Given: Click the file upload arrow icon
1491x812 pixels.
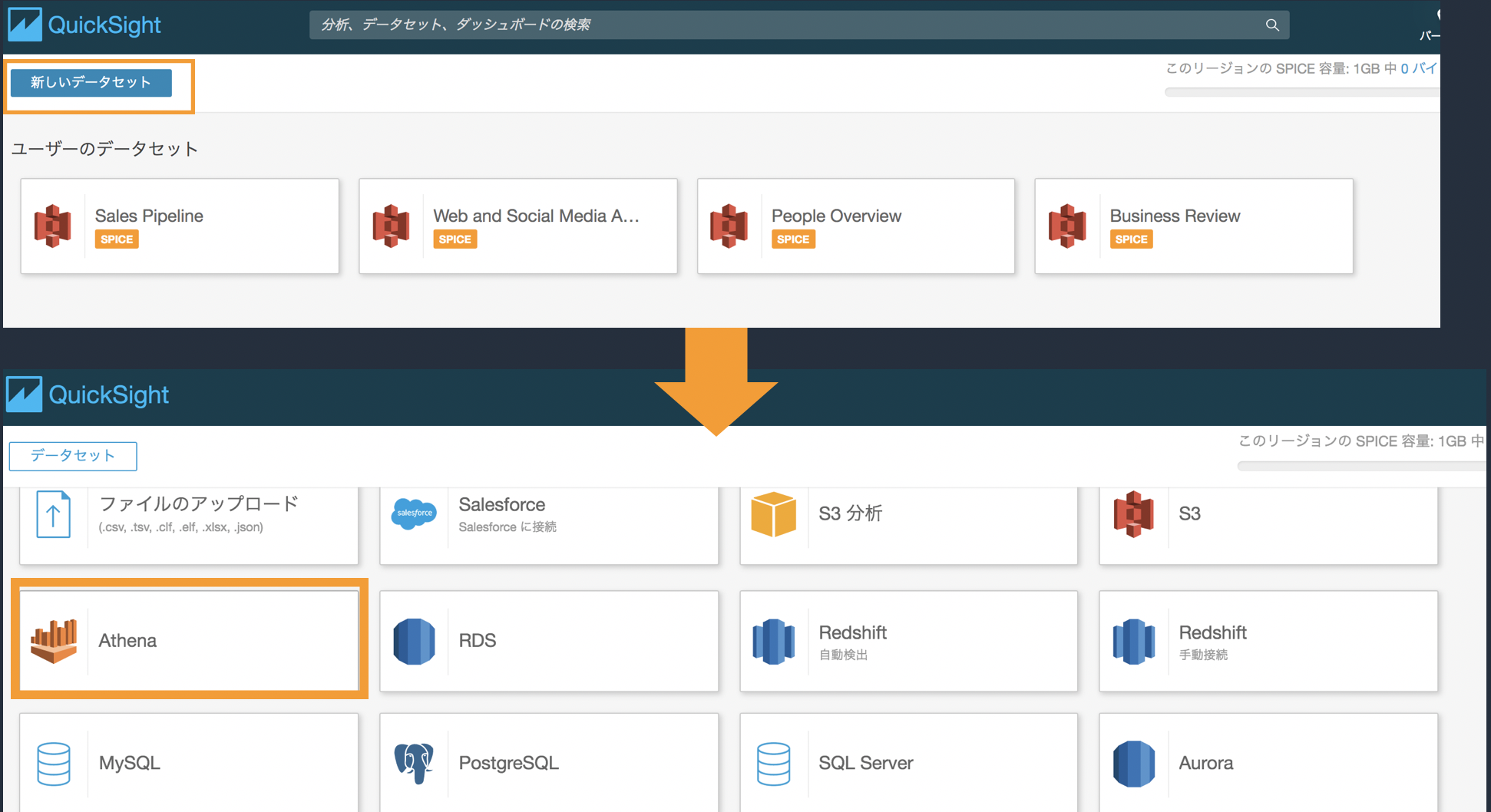Looking at the screenshot, I should (53, 515).
